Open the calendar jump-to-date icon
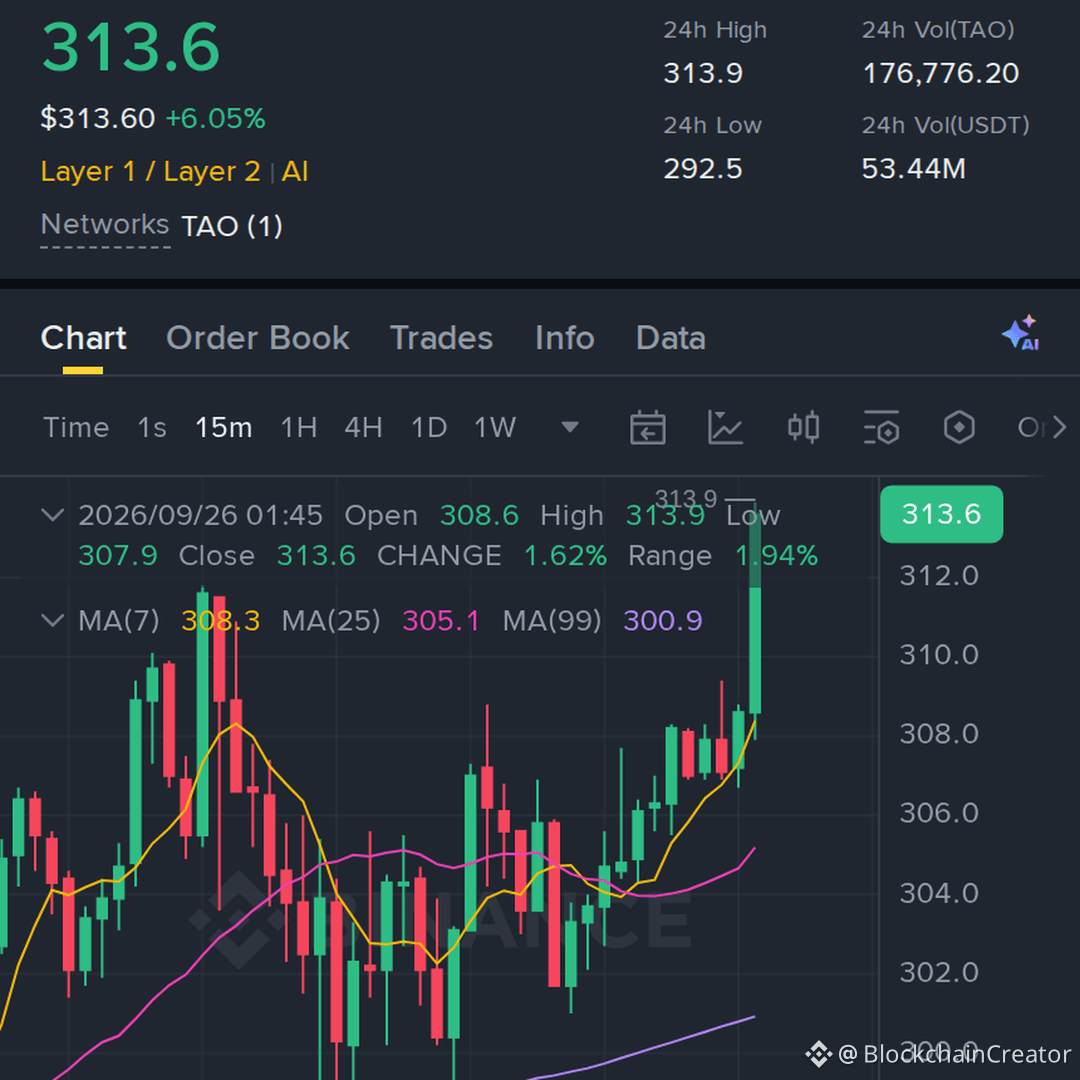Screen dimensions: 1080x1080 [x=647, y=428]
